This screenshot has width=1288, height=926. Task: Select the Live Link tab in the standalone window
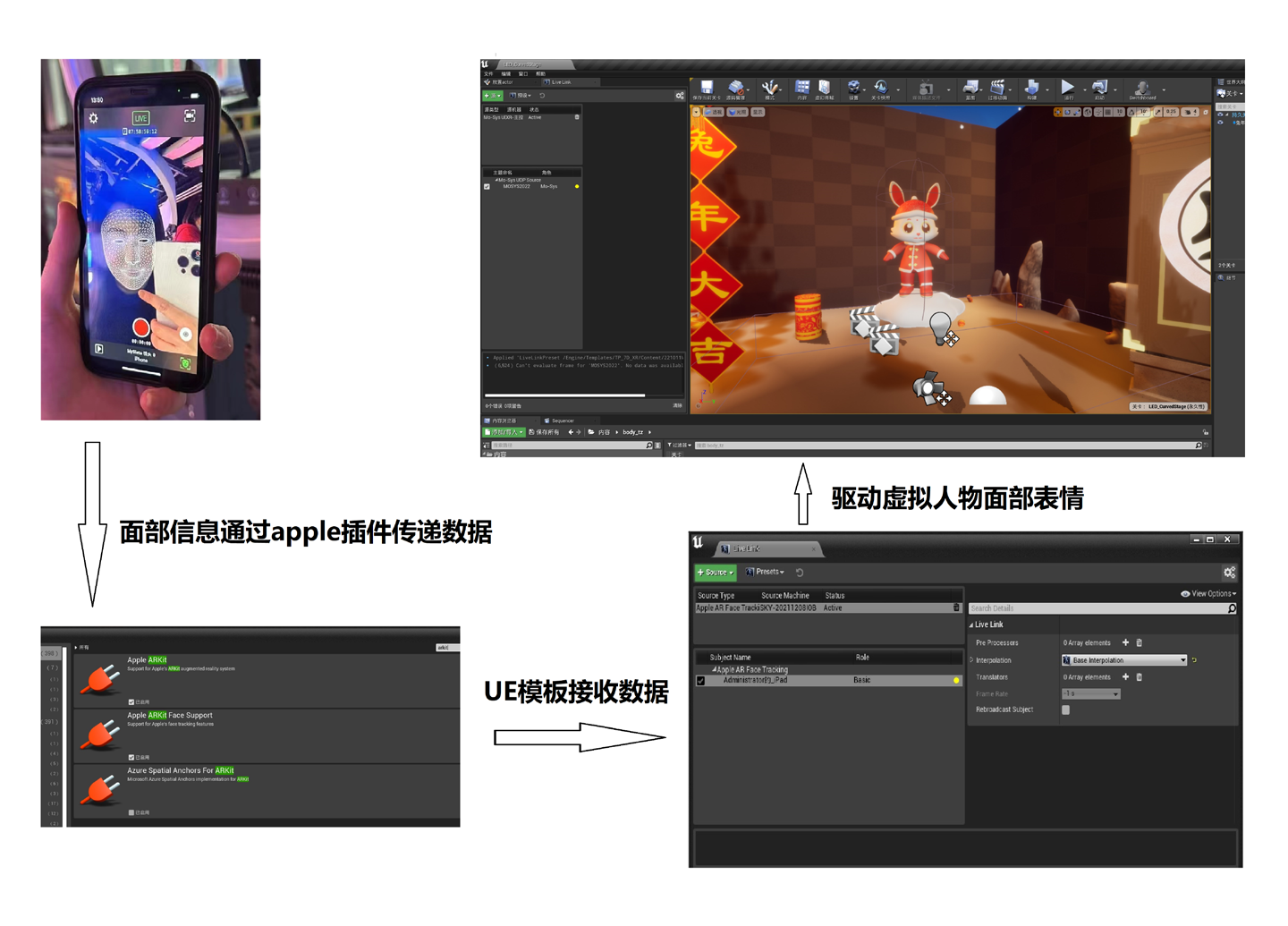(767, 548)
